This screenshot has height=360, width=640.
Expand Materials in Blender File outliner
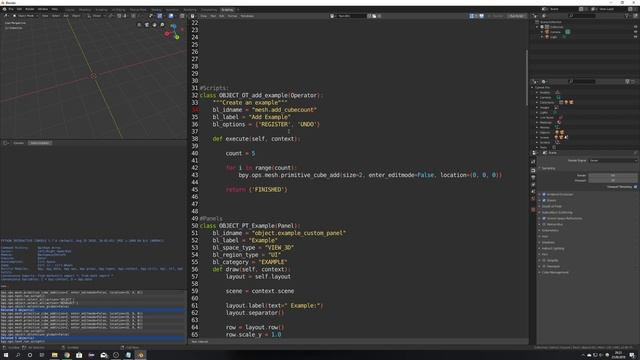[x=537, y=122]
